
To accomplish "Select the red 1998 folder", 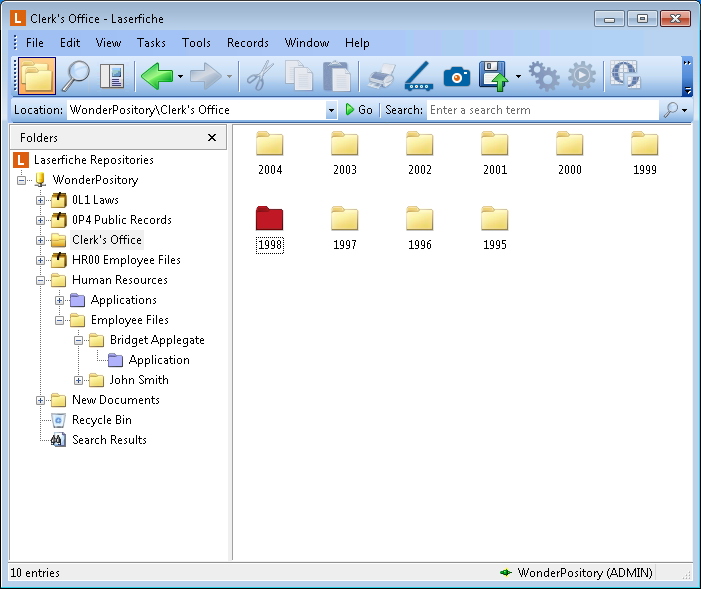I will pyautogui.click(x=270, y=229).
